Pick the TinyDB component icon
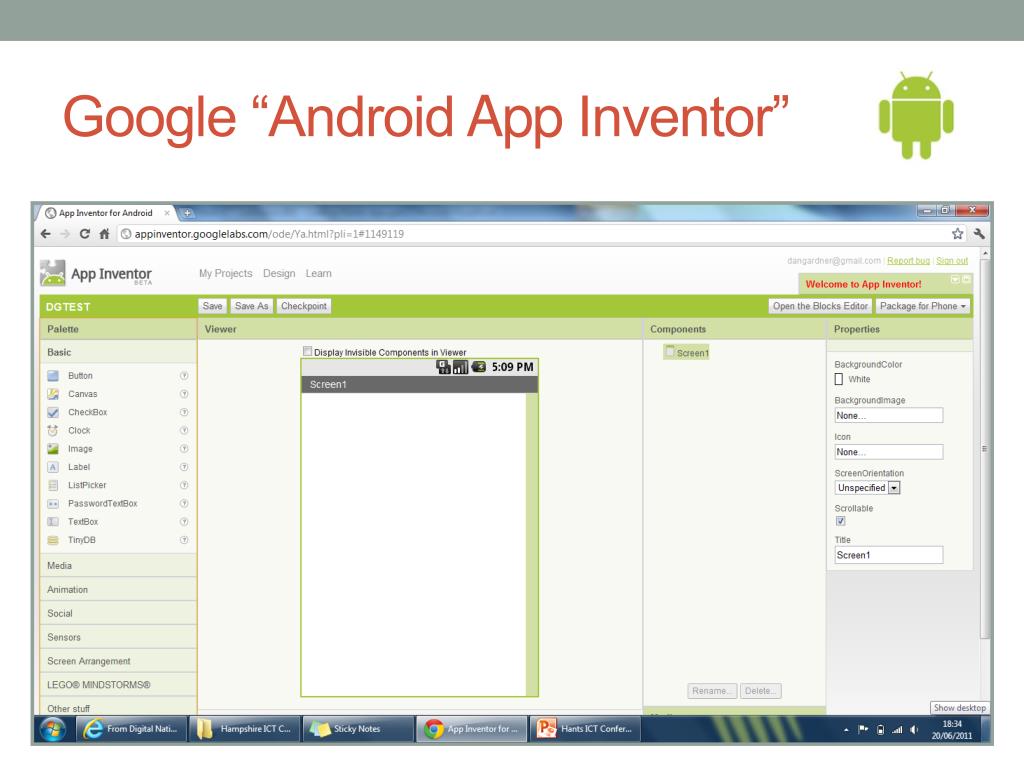The width and height of the screenshot is (1024, 768). click(x=53, y=540)
